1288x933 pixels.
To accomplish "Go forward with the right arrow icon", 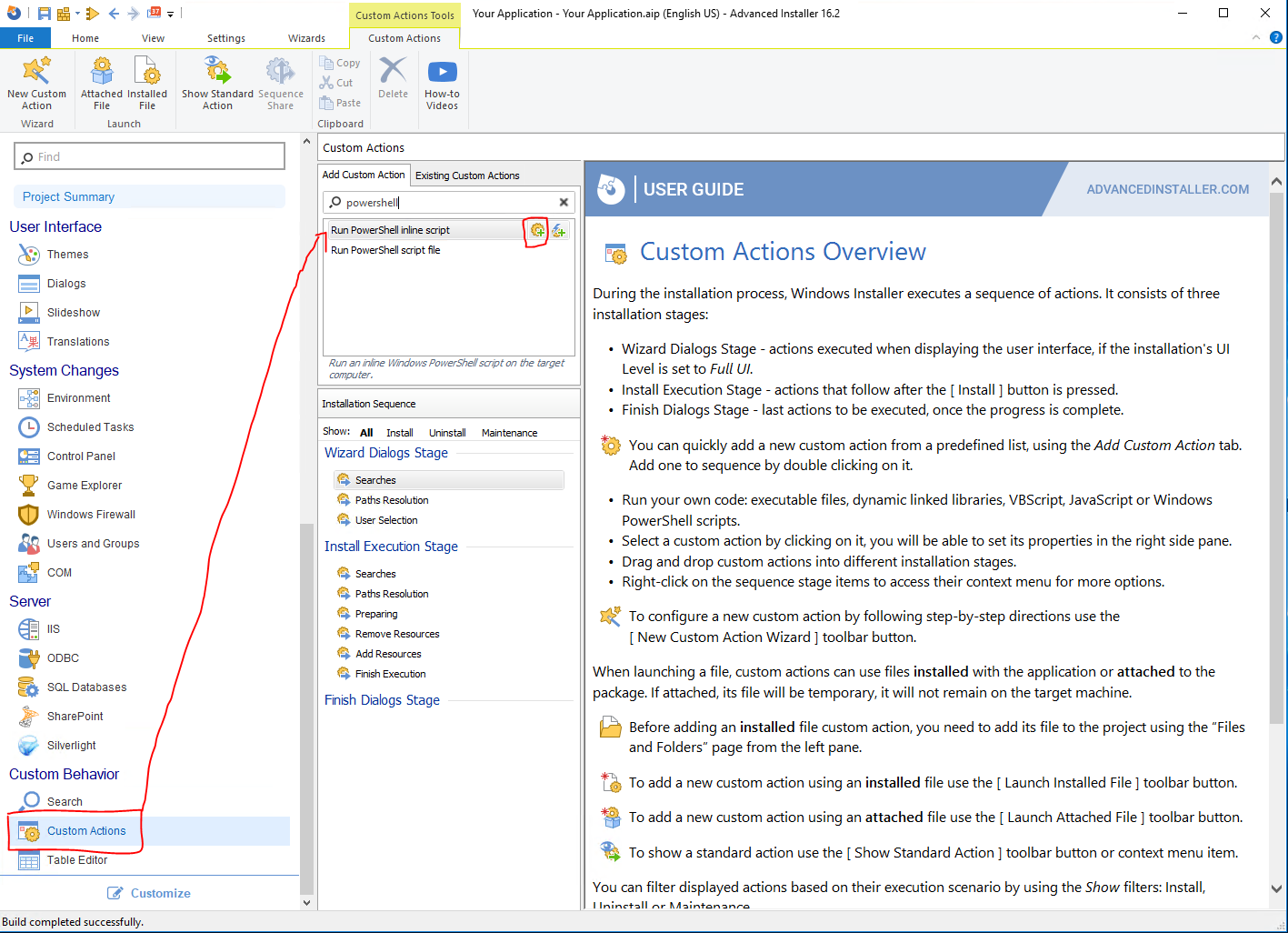I will pyautogui.click(x=134, y=14).
